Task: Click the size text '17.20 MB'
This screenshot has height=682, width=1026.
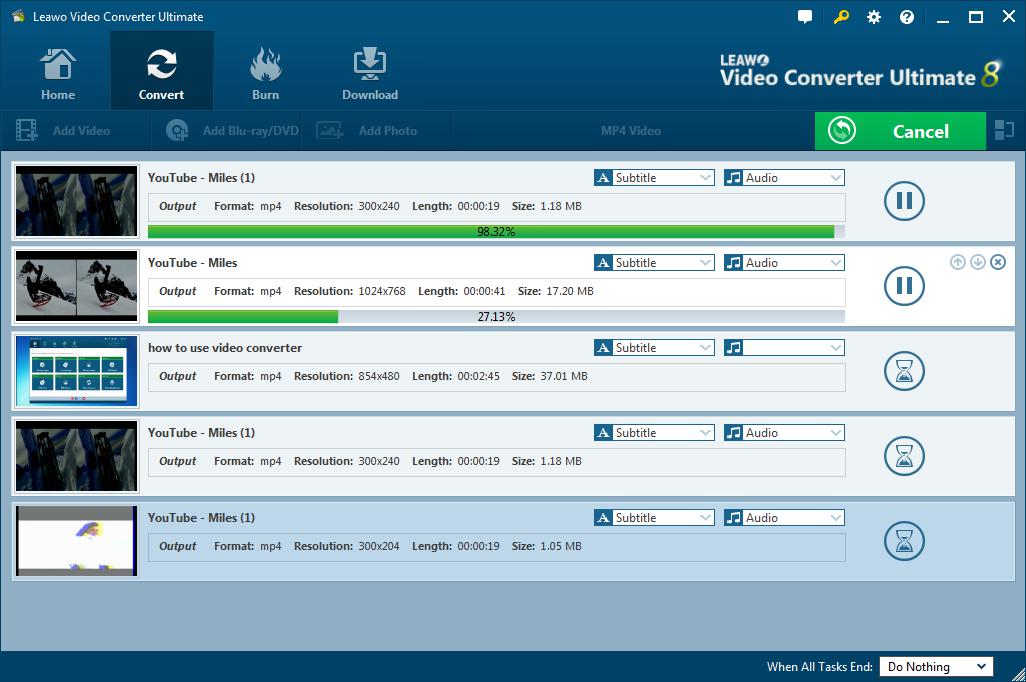Action: point(570,291)
